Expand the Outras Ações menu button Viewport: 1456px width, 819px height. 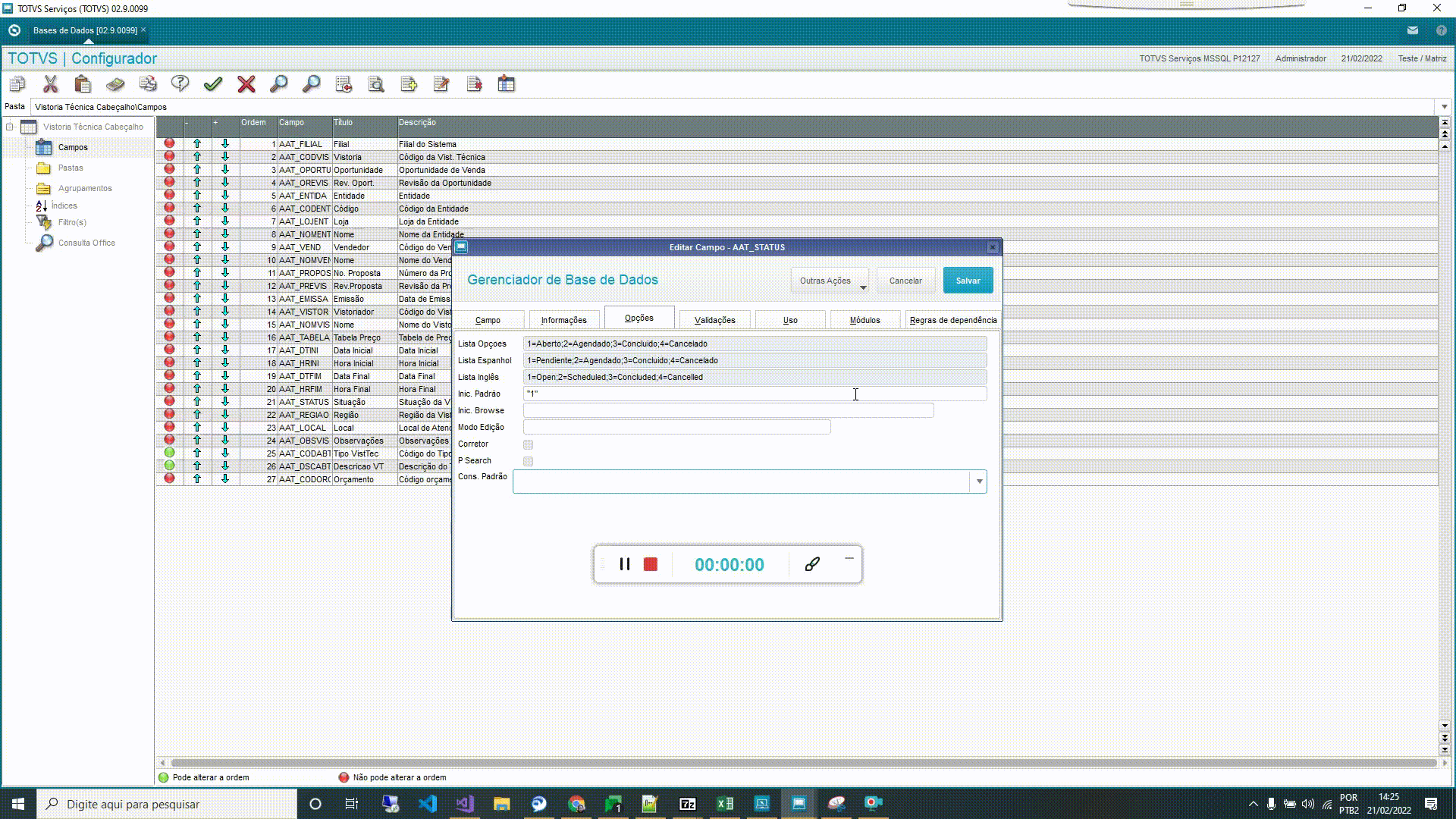(x=830, y=281)
